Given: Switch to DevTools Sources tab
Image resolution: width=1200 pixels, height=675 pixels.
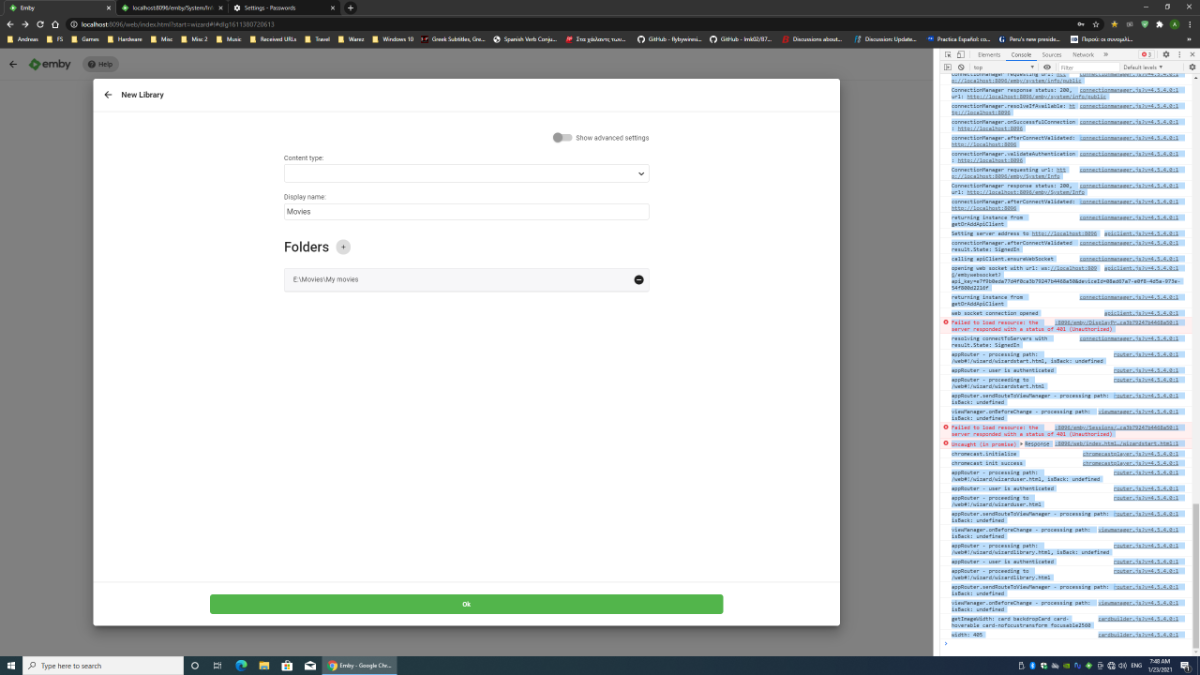Looking at the screenshot, I should (1052, 54).
